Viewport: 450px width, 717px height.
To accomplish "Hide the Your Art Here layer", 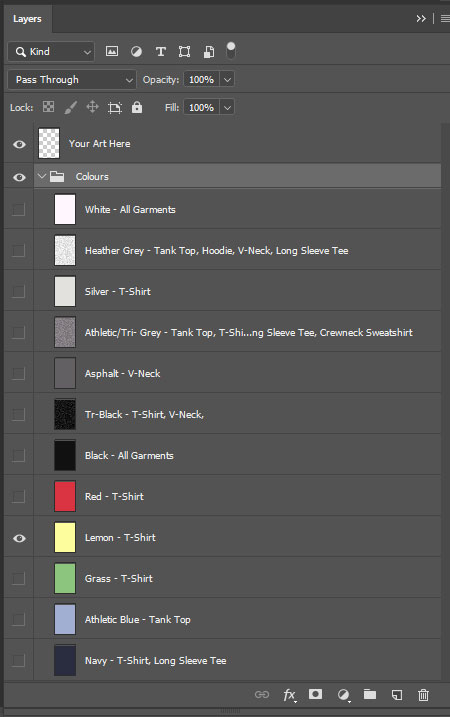I will 19,144.
